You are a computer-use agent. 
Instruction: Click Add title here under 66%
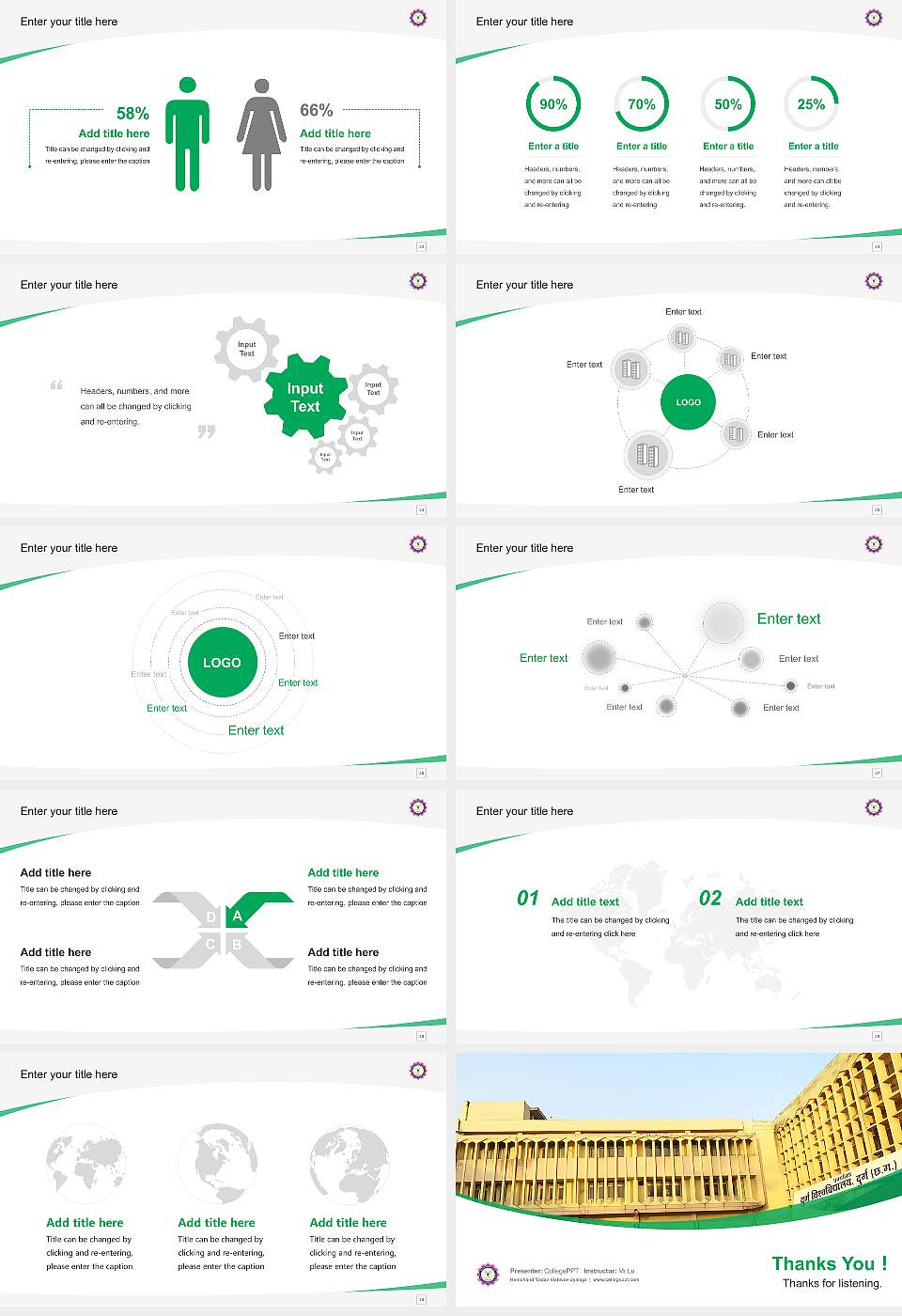tap(335, 133)
